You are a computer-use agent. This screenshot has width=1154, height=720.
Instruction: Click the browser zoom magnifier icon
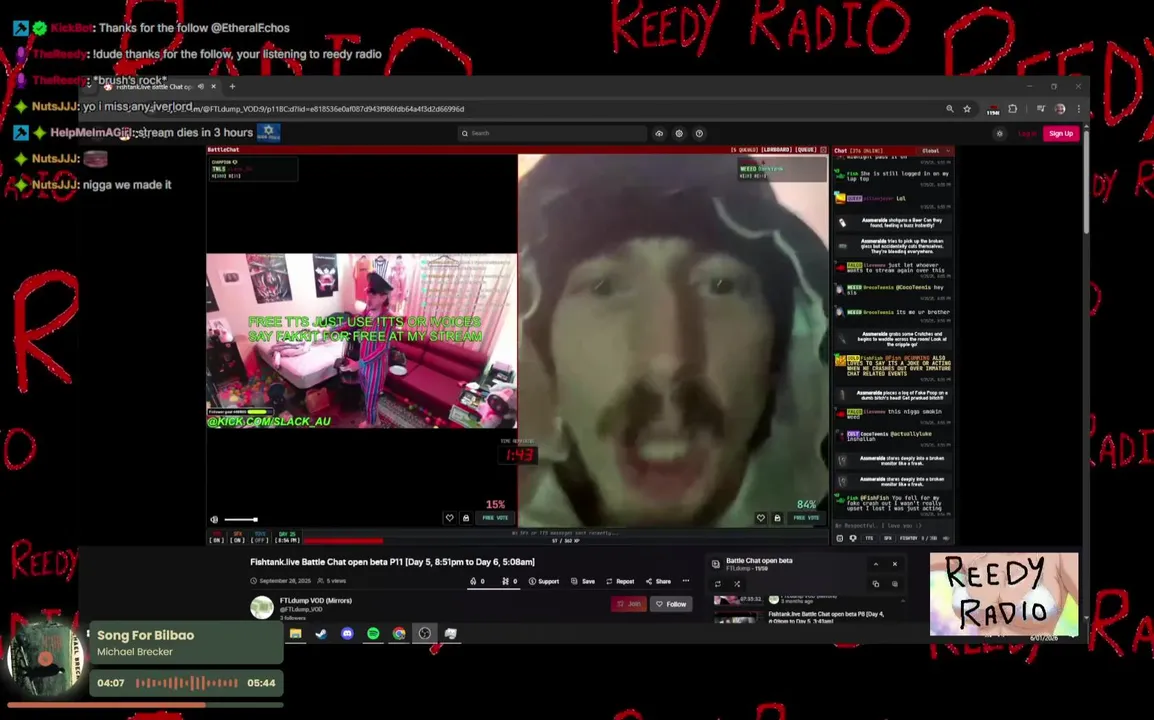click(950, 109)
